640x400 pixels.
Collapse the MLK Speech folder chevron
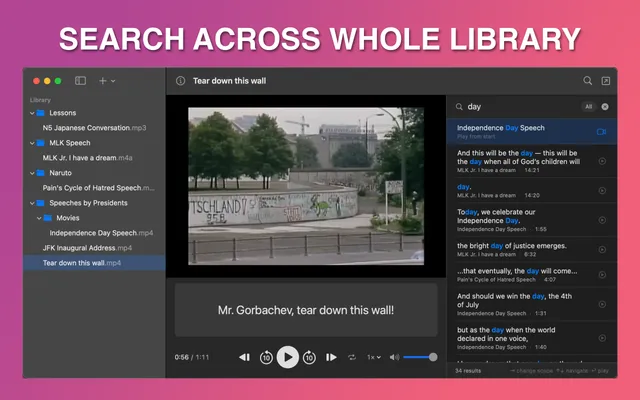32,143
